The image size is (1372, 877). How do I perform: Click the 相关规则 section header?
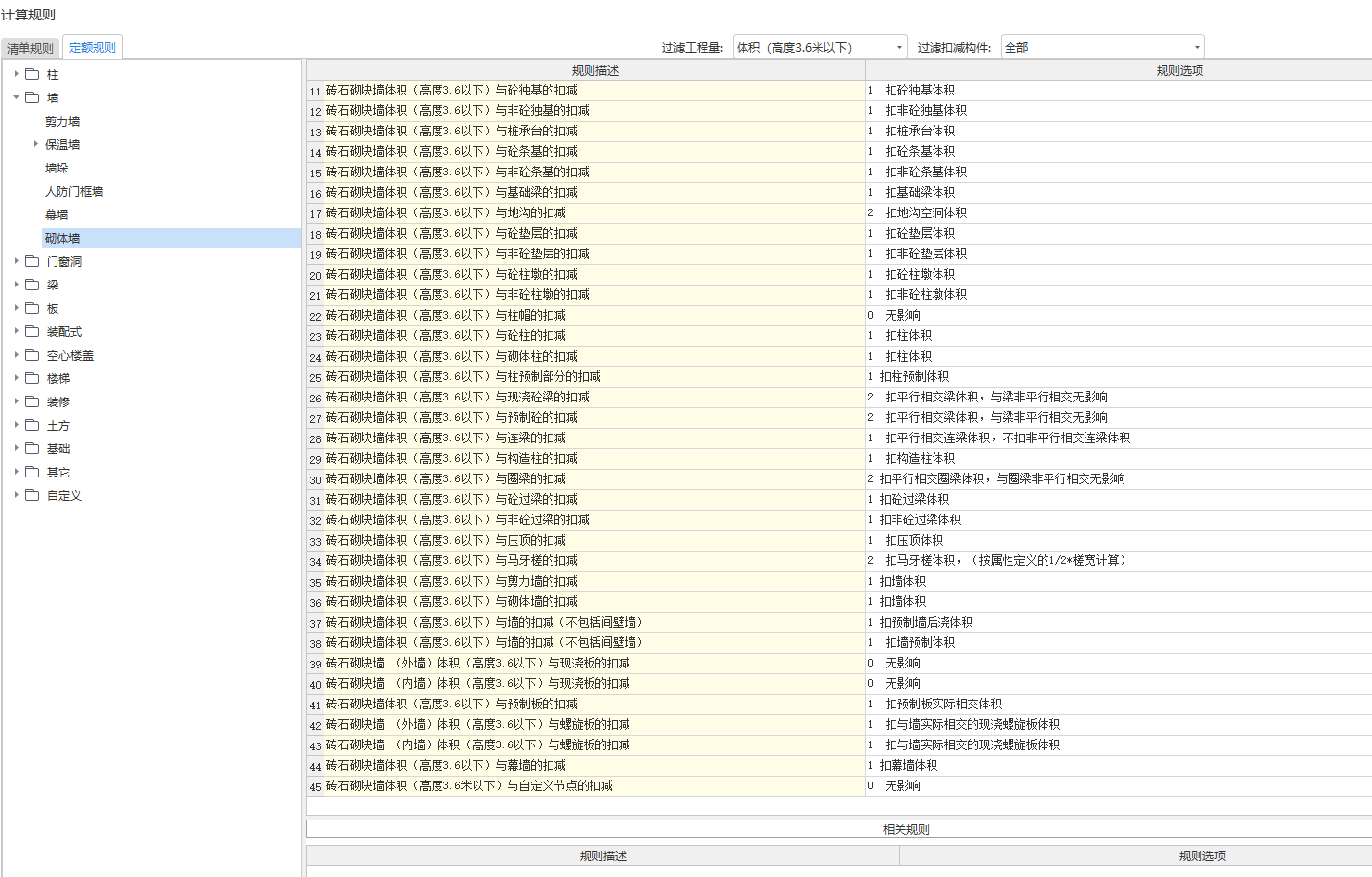(839, 829)
